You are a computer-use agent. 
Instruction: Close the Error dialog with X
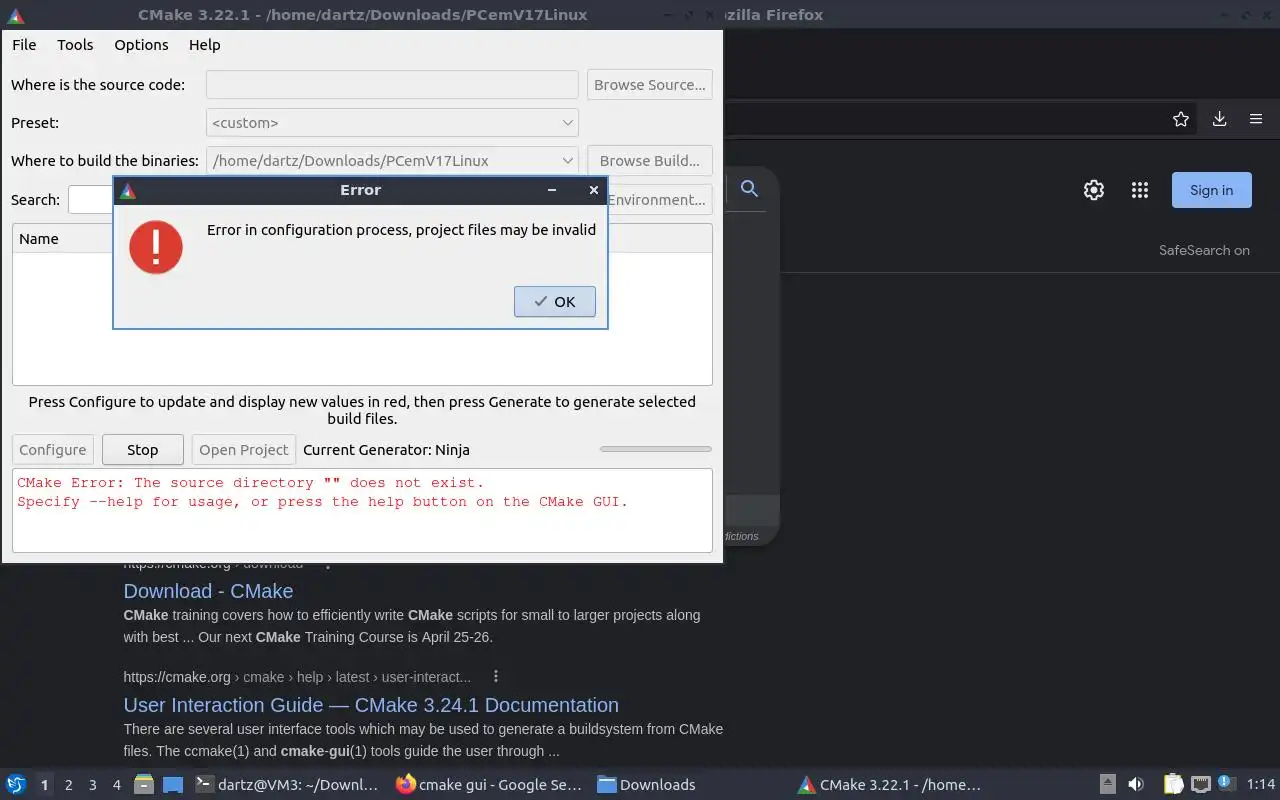(x=593, y=190)
